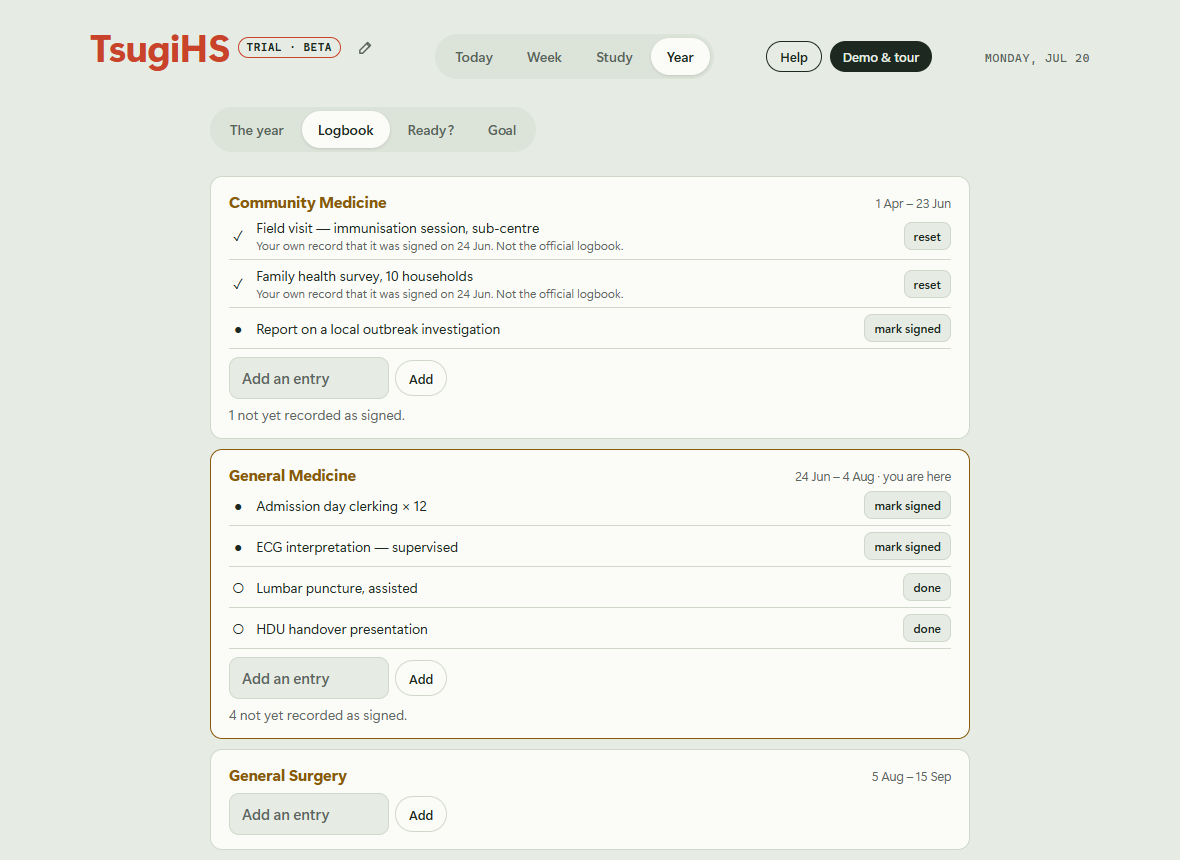Click the bullet beside outbreak investigation report
1180x860 pixels.
238,330
